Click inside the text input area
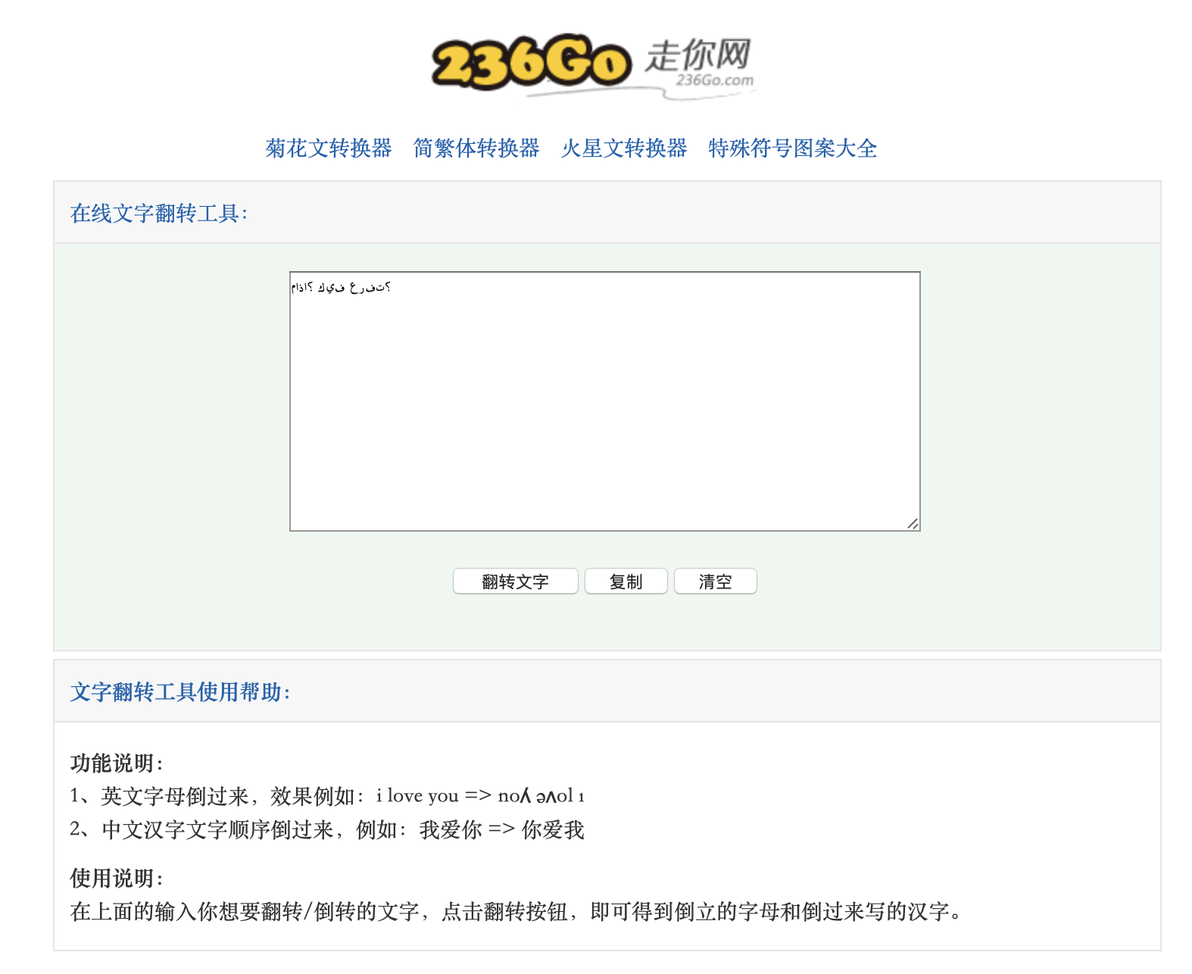This screenshot has width=1192, height=974. (605, 401)
